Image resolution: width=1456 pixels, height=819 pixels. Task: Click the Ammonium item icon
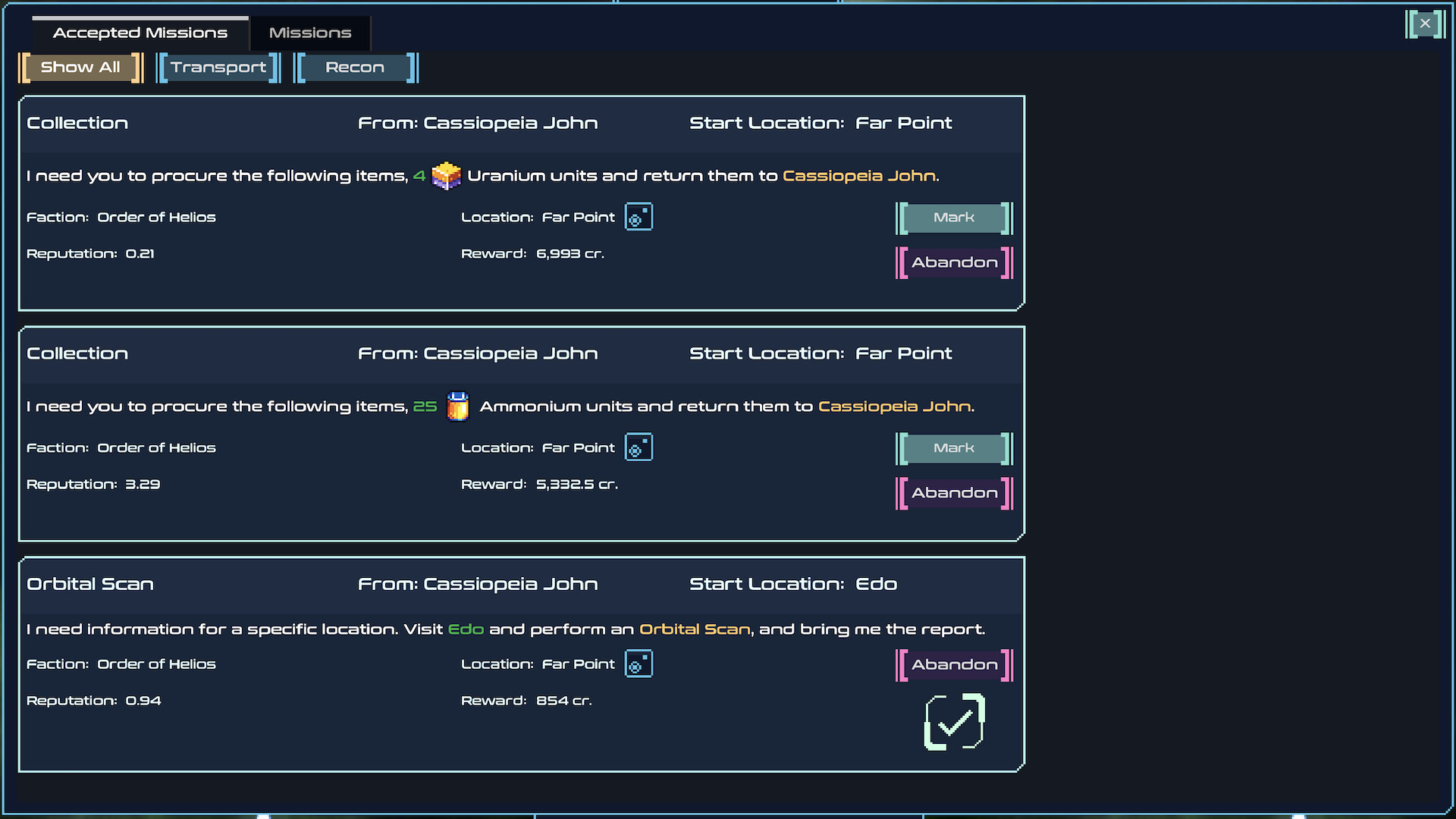[458, 406]
